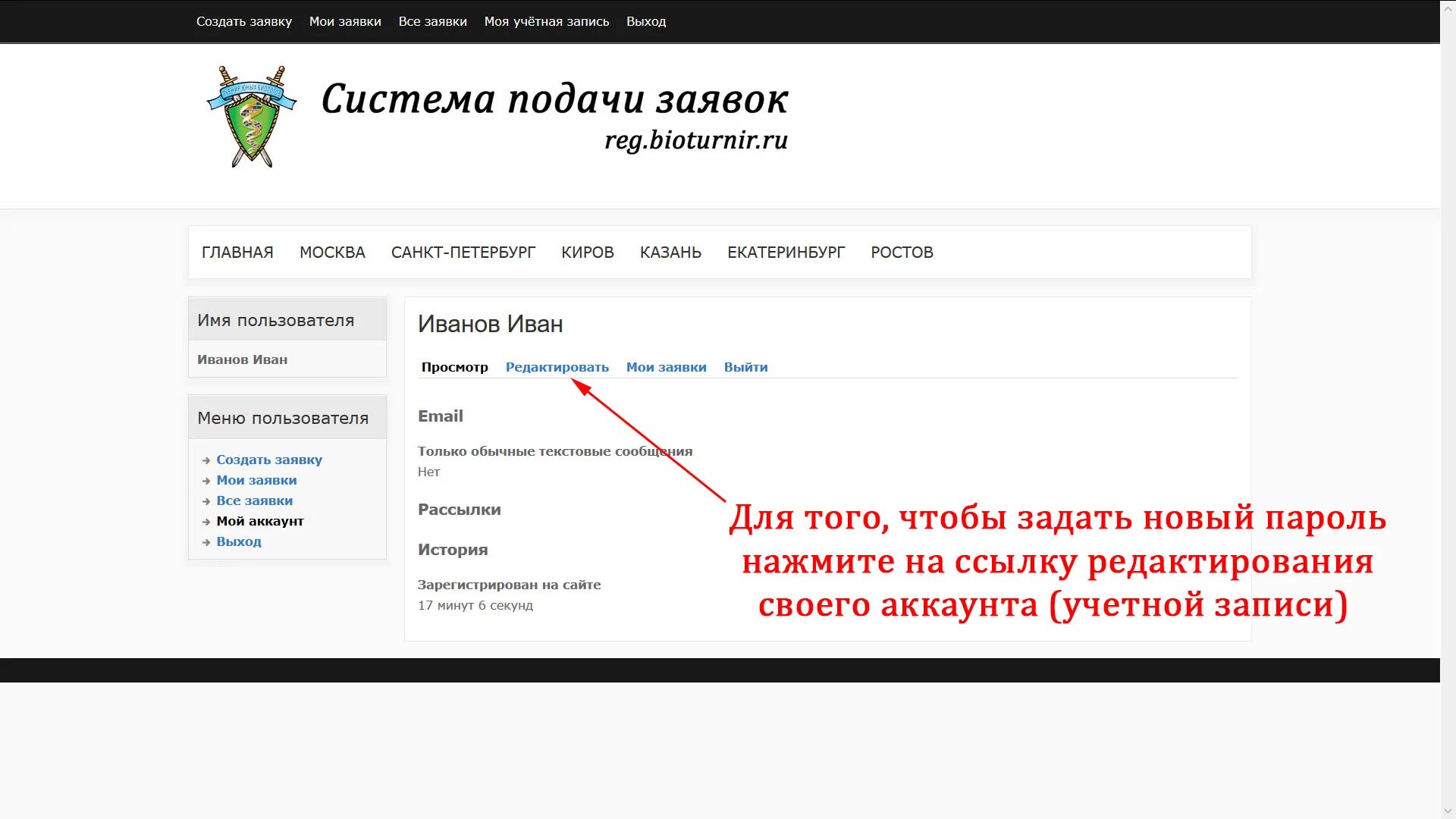1456x819 pixels.
Task: Navigate to the КАЗАНЬ section
Action: (x=670, y=253)
